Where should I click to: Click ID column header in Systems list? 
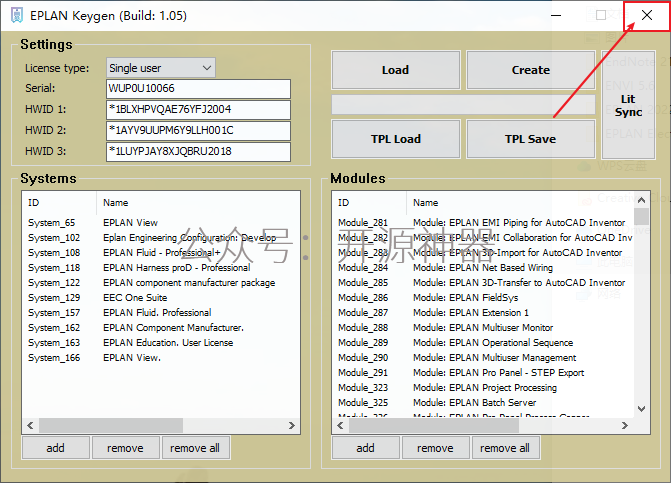point(59,202)
